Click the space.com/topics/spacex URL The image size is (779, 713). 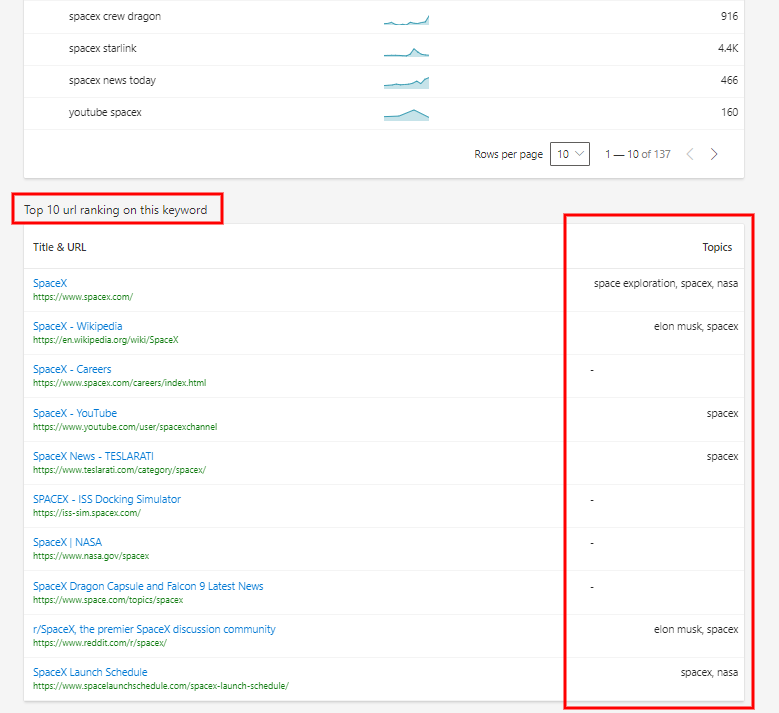coord(108,600)
